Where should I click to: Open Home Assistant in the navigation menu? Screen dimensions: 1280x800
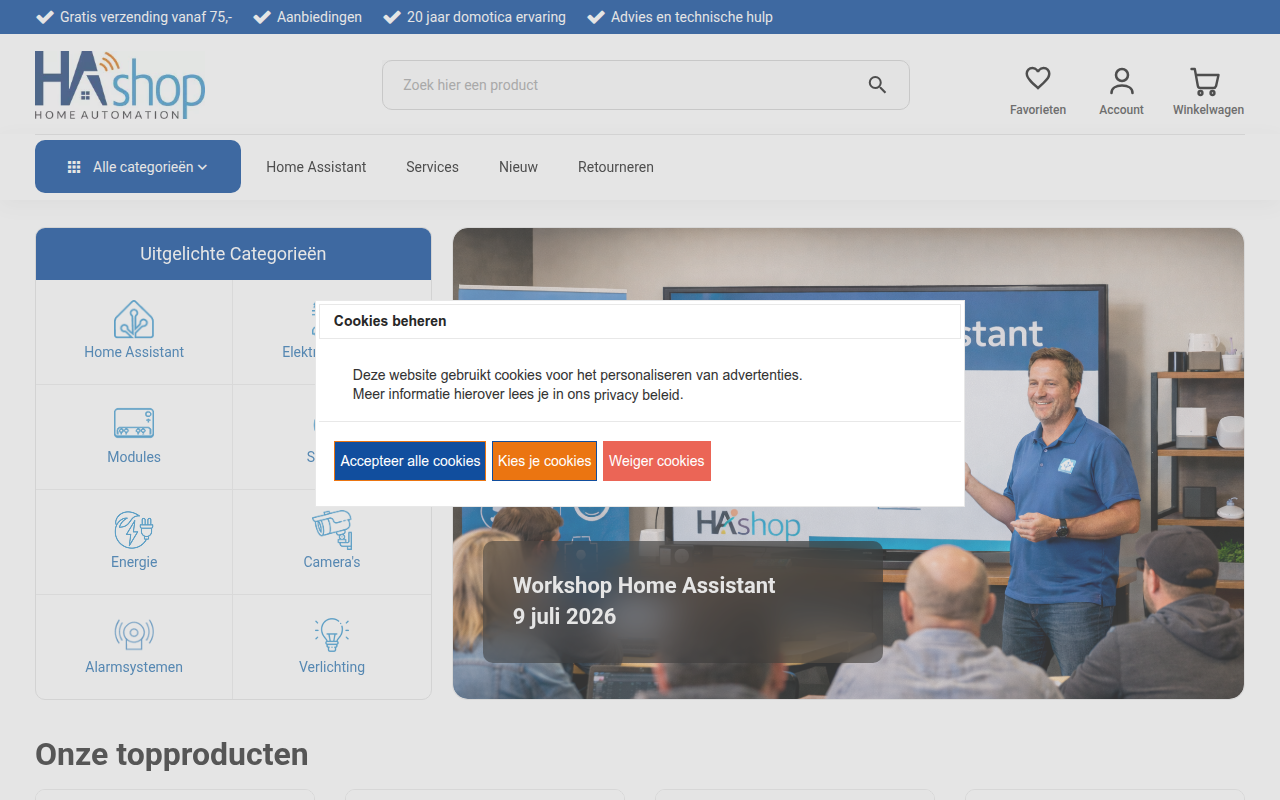tap(316, 167)
